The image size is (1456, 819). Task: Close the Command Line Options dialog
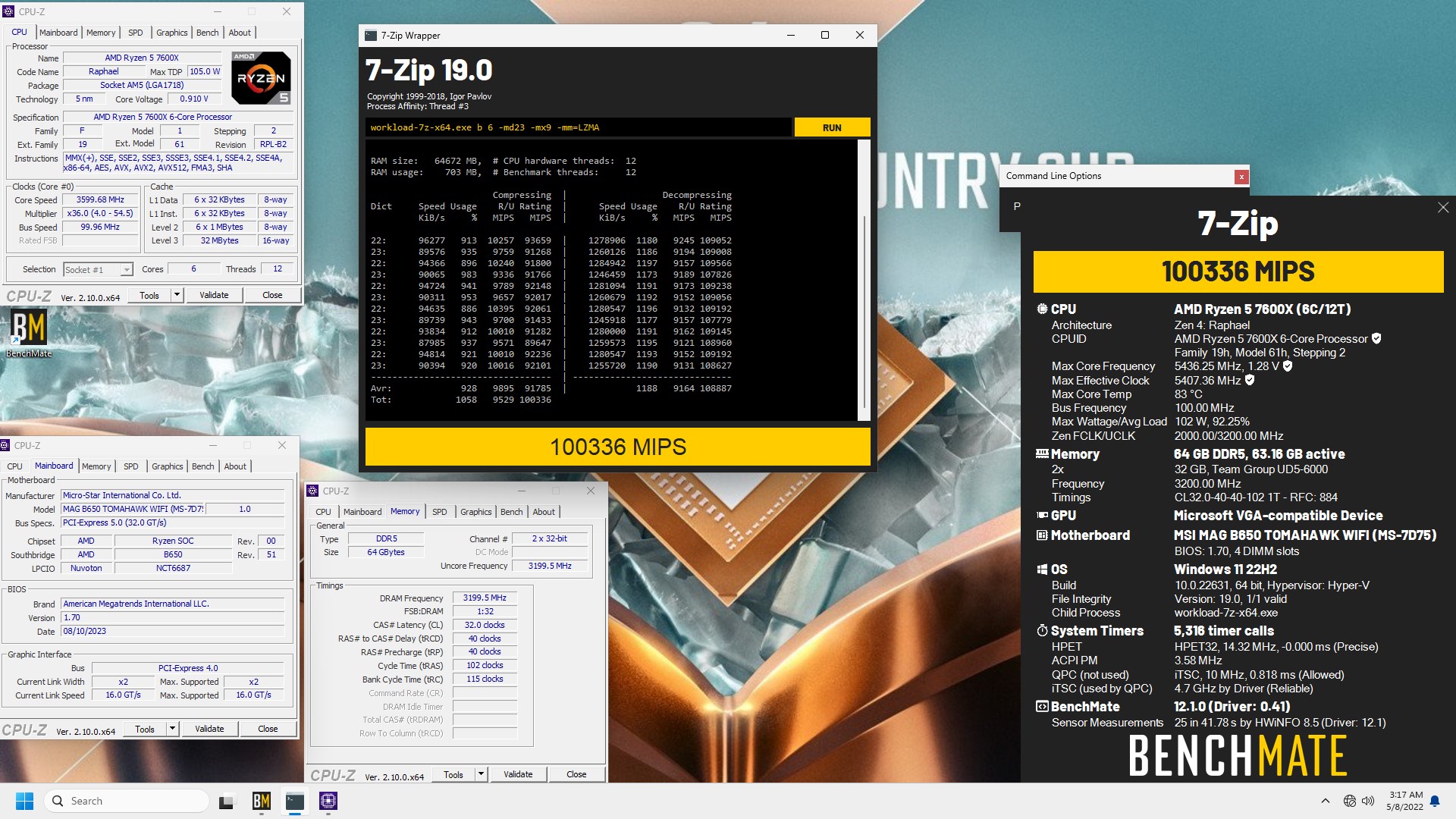tap(1241, 177)
